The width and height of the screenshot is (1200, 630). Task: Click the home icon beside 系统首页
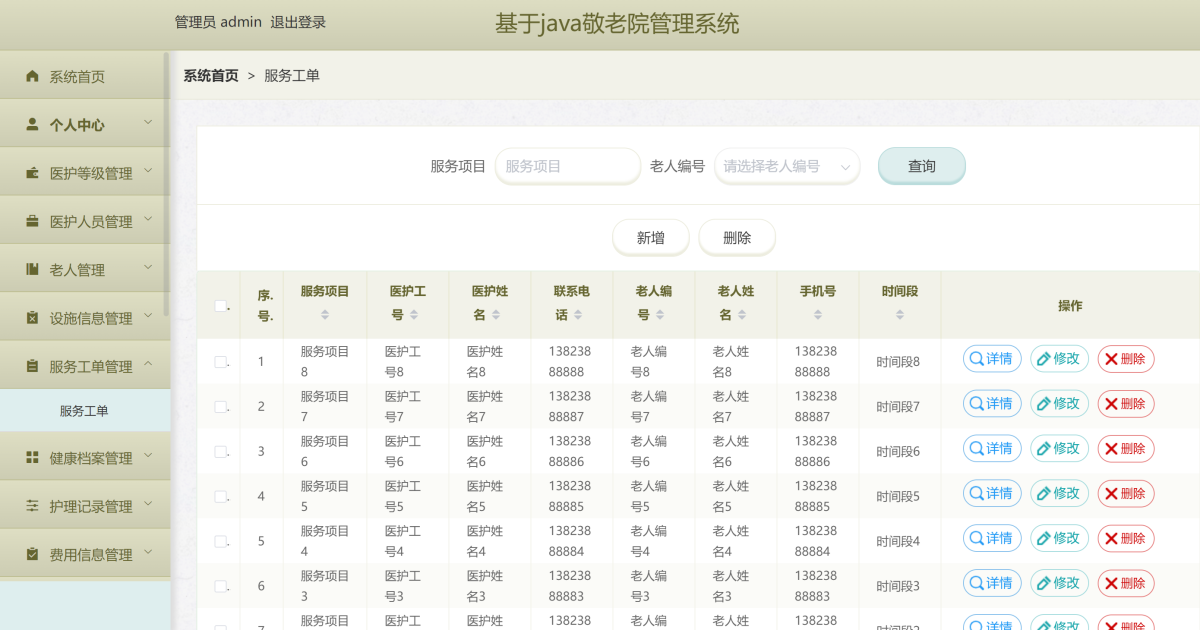point(32,77)
